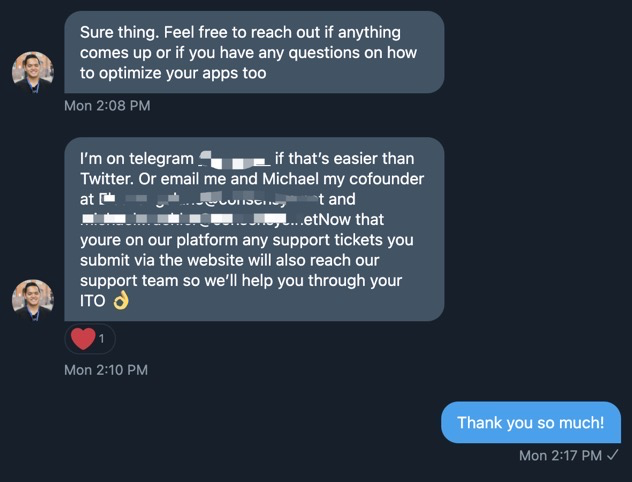Click the word 'ITO' in the last line

point(93,300)
